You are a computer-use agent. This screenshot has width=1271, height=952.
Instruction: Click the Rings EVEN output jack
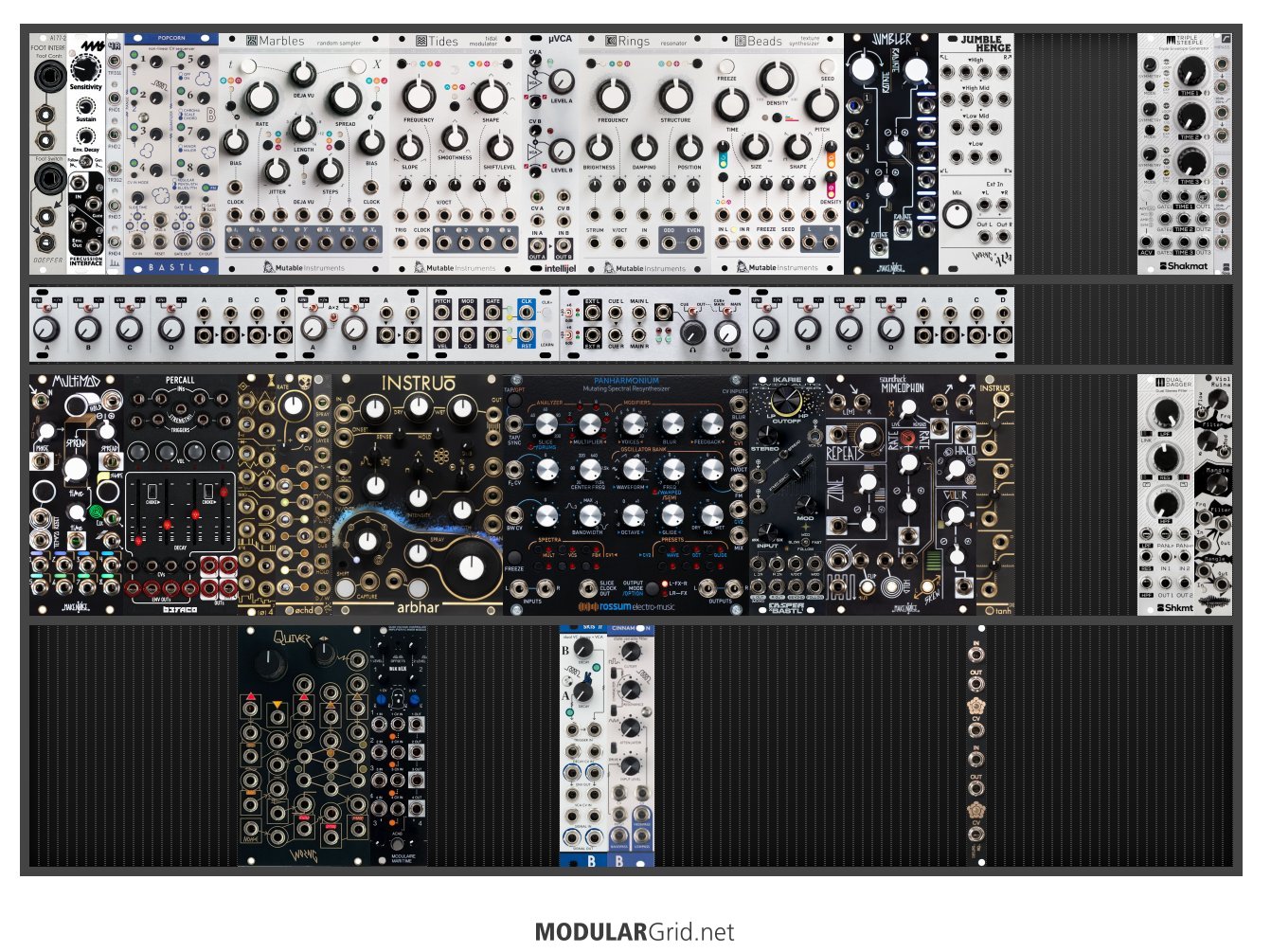coord(694,243)
